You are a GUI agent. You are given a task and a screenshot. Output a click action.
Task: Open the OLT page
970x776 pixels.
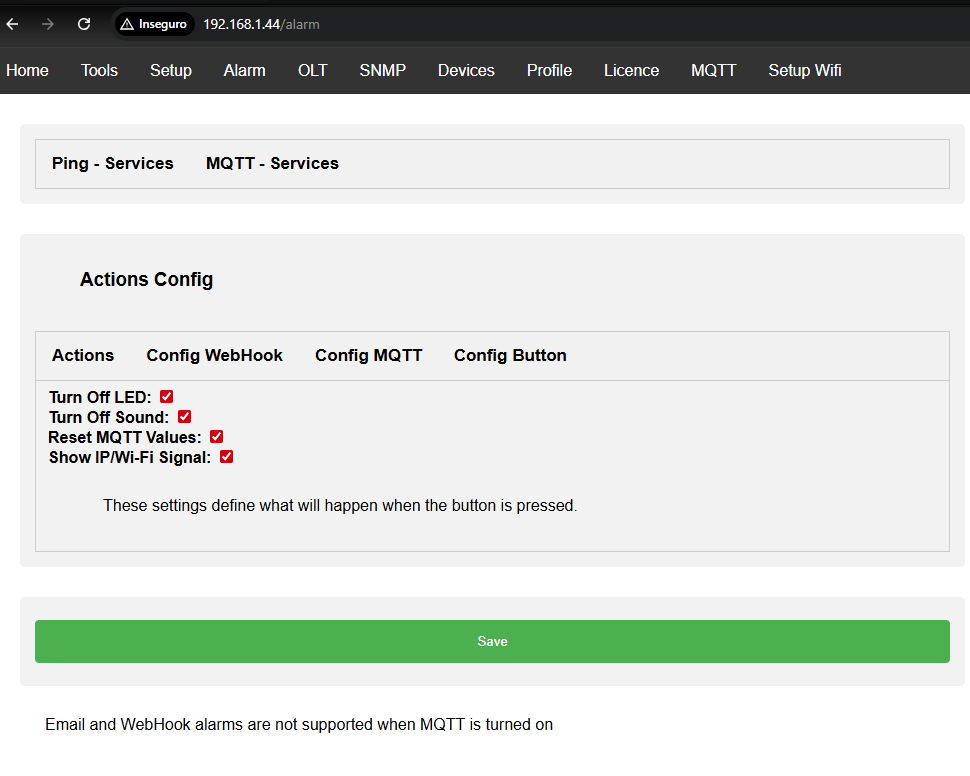pos(312,71)
